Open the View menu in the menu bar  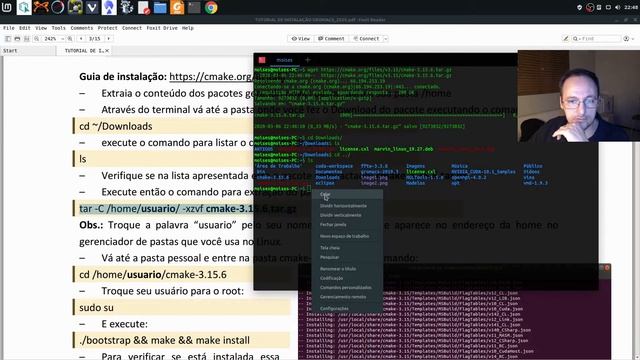click(41, 28)
